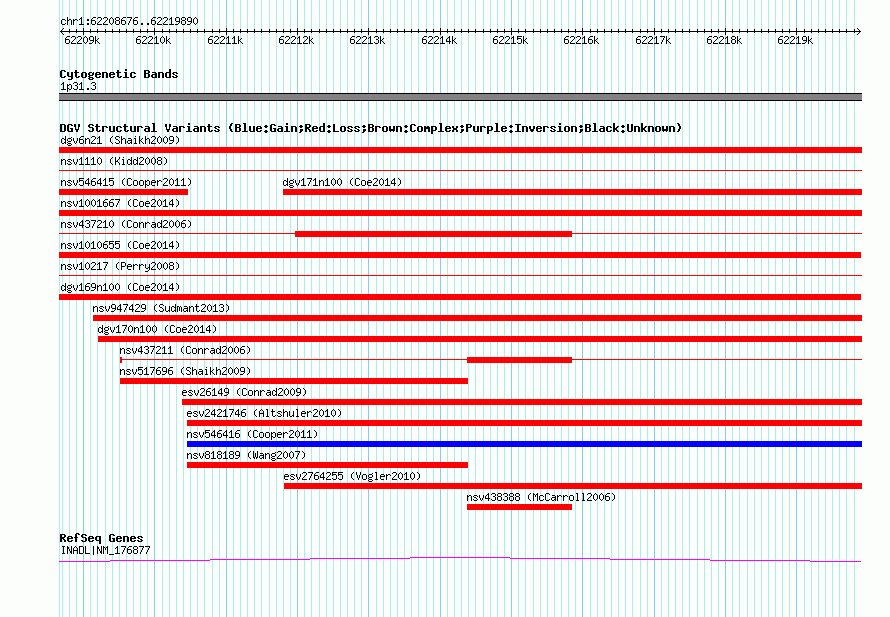890x617 pixels.
Task: Click the dgv170n100 (Coe2014) label
Action: 157,329
